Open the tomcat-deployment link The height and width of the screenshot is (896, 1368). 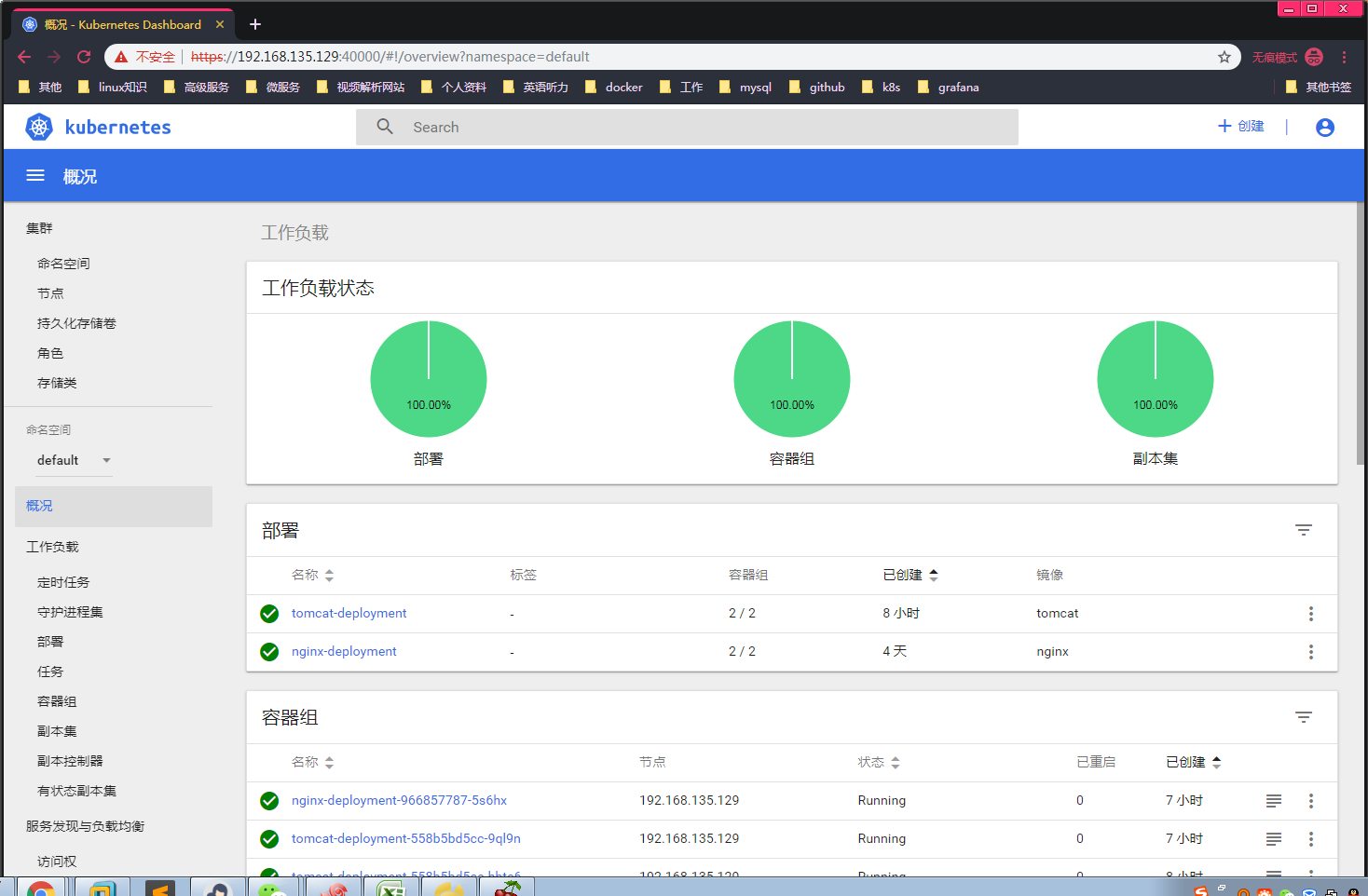[349, 614]
